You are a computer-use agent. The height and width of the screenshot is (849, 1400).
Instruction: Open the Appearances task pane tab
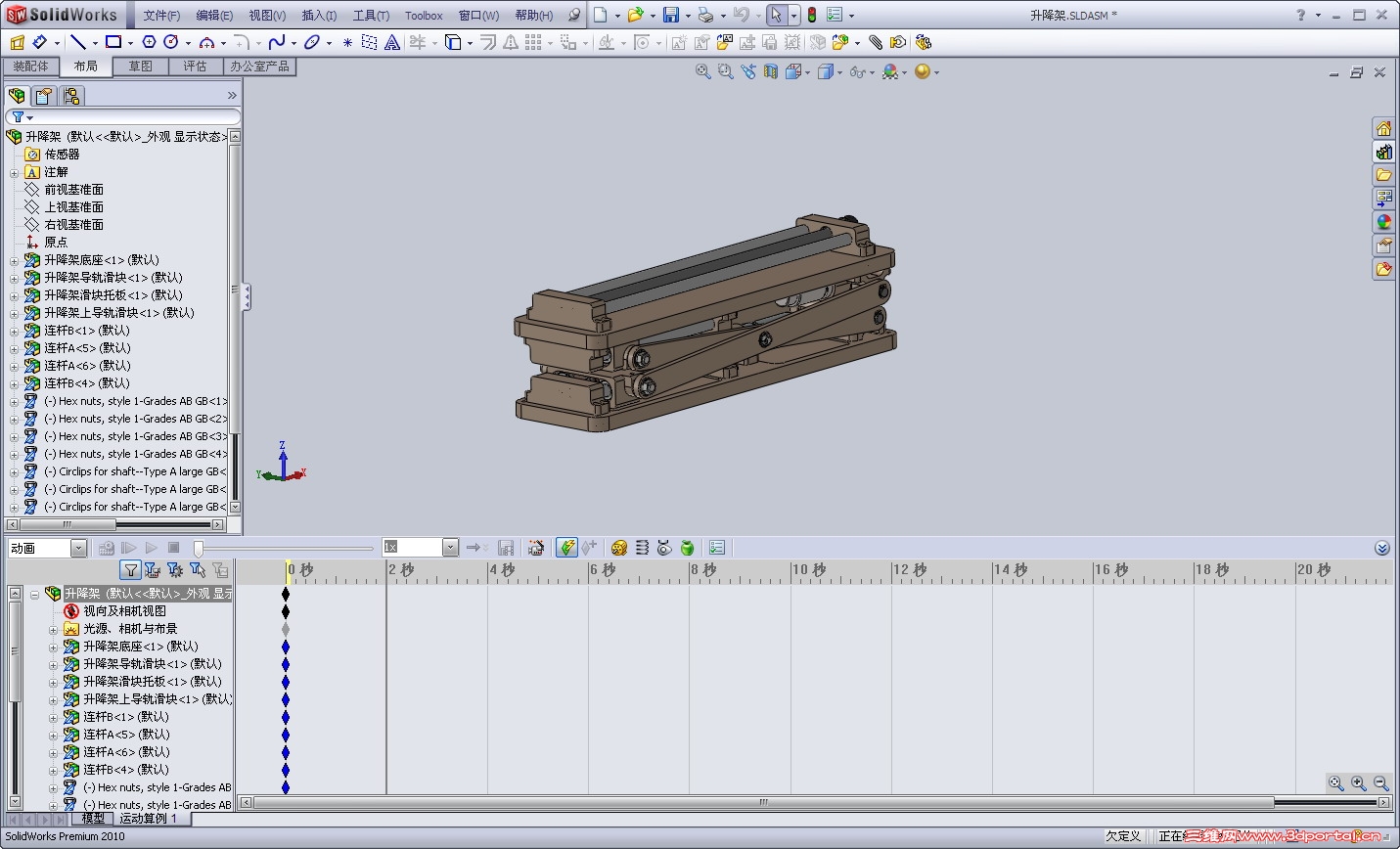click(x=1383, y=222)
